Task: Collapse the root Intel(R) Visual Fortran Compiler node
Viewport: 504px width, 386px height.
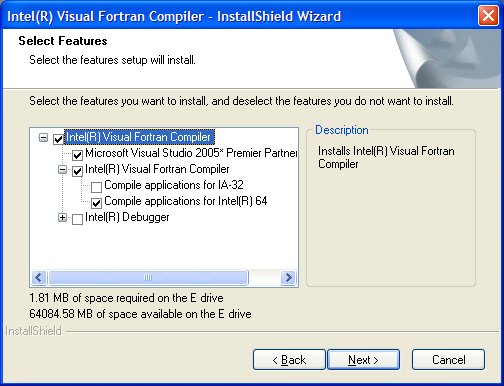Action: pos(43,137)
